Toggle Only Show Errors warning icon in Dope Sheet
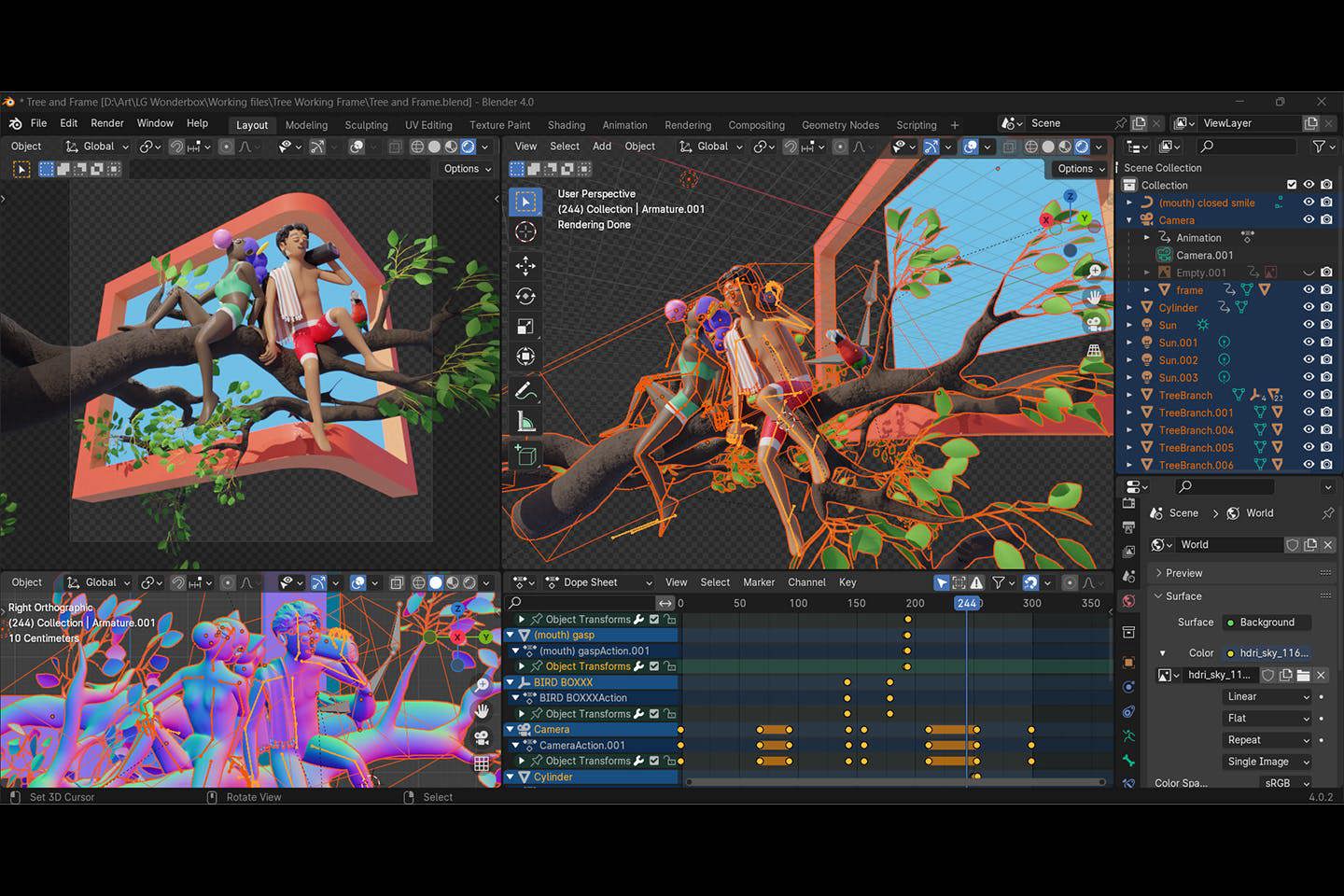The width and height of the screenshot is (1344, 896). (976, 582)
